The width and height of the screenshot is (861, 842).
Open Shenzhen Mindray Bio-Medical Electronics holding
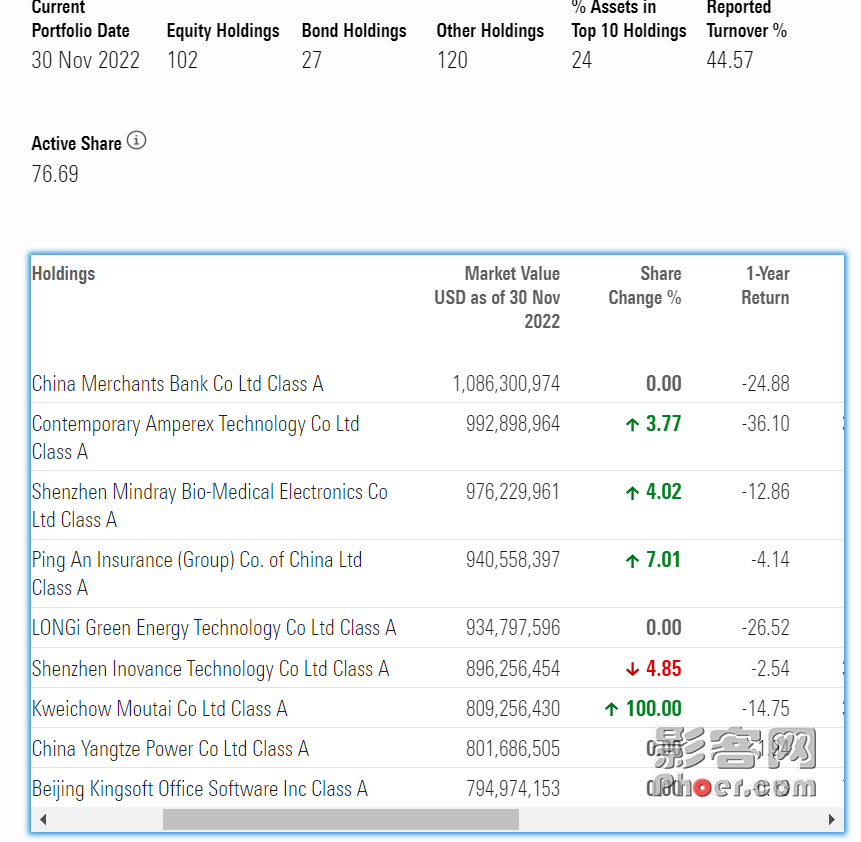click(x=210, y=506)
